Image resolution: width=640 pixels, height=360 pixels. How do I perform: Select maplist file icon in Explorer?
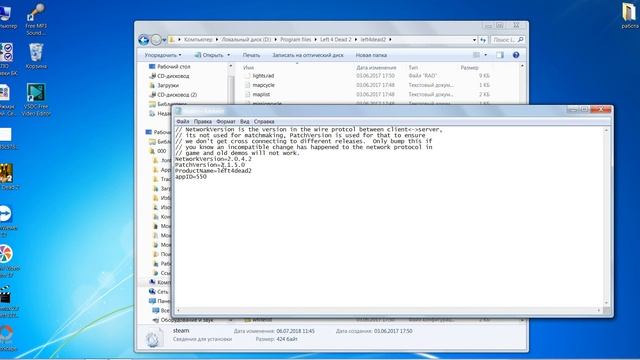coord(247,95)
